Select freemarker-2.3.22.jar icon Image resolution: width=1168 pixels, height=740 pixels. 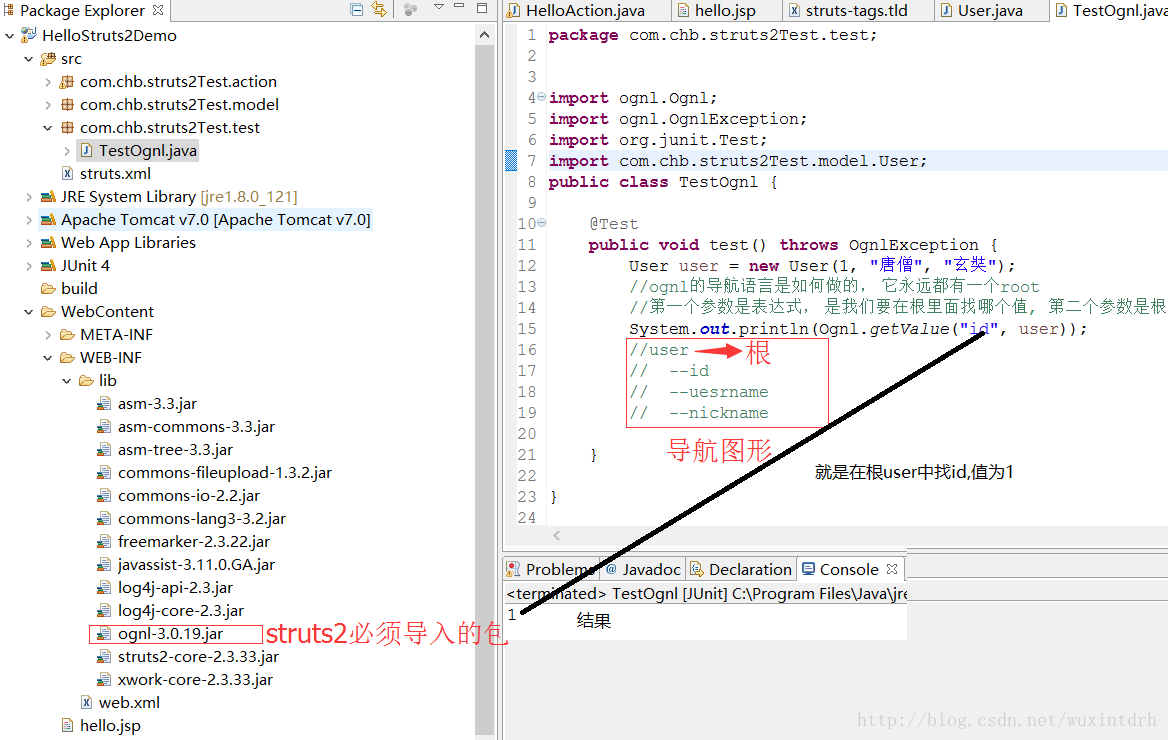click(104, 543)
